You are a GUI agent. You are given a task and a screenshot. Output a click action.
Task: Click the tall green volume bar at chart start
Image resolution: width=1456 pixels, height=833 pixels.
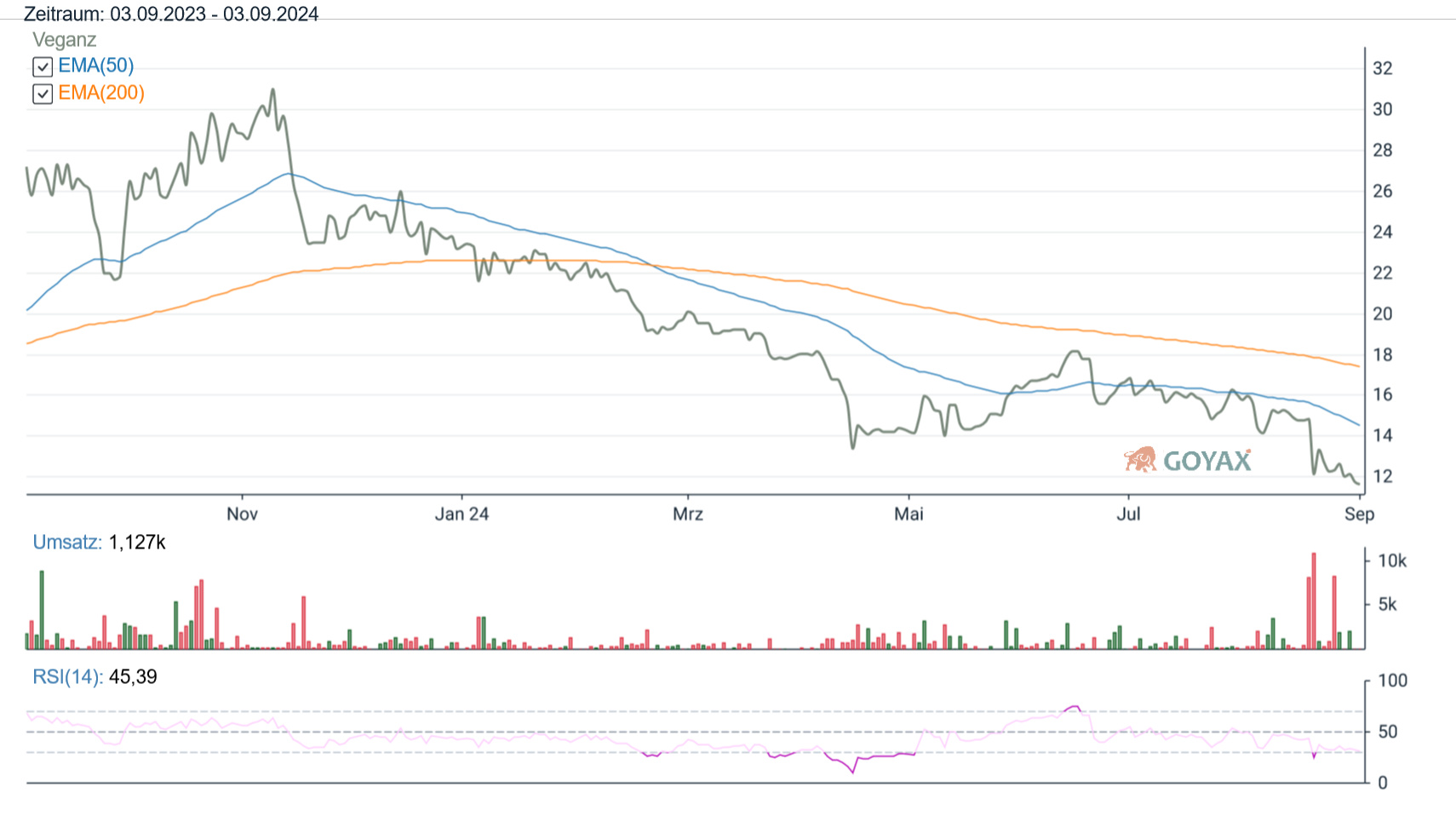42,610
